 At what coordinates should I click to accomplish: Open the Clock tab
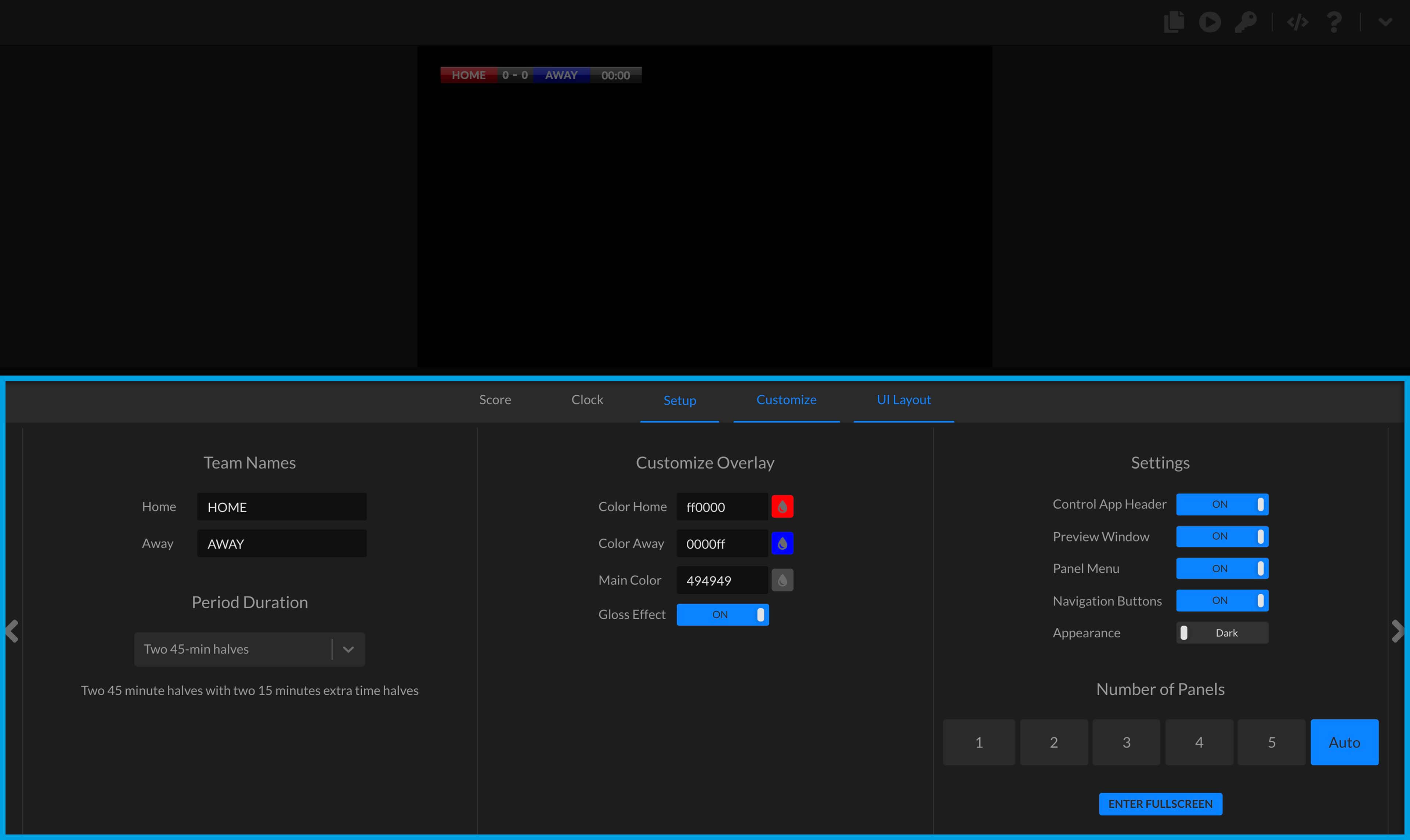pyautogui.click(x=587, y=399)
